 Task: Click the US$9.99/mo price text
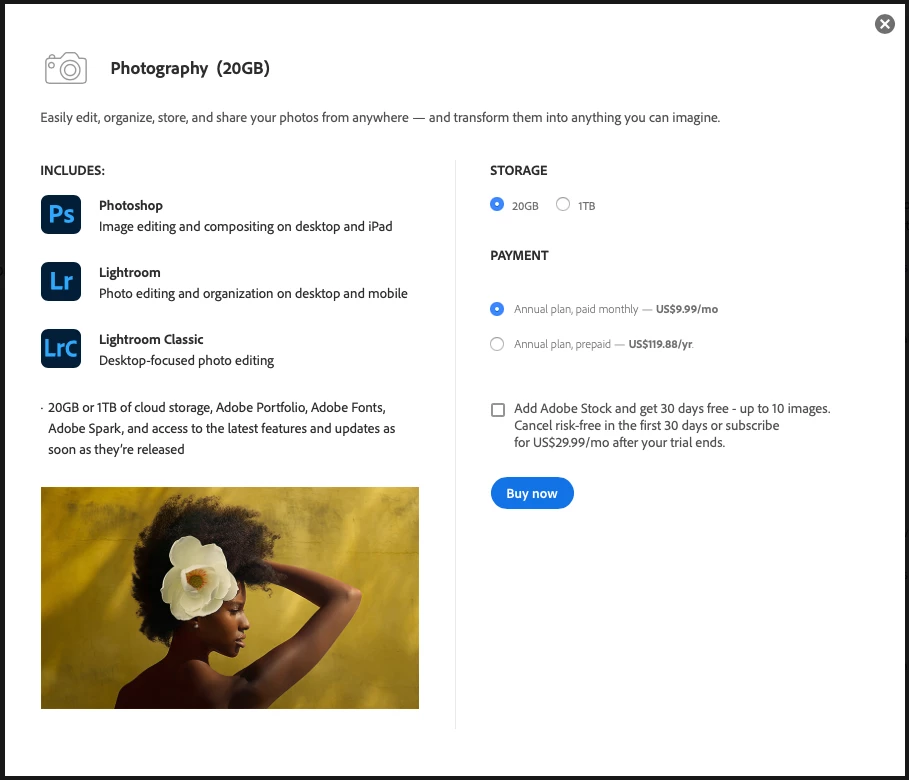[687, 309]
